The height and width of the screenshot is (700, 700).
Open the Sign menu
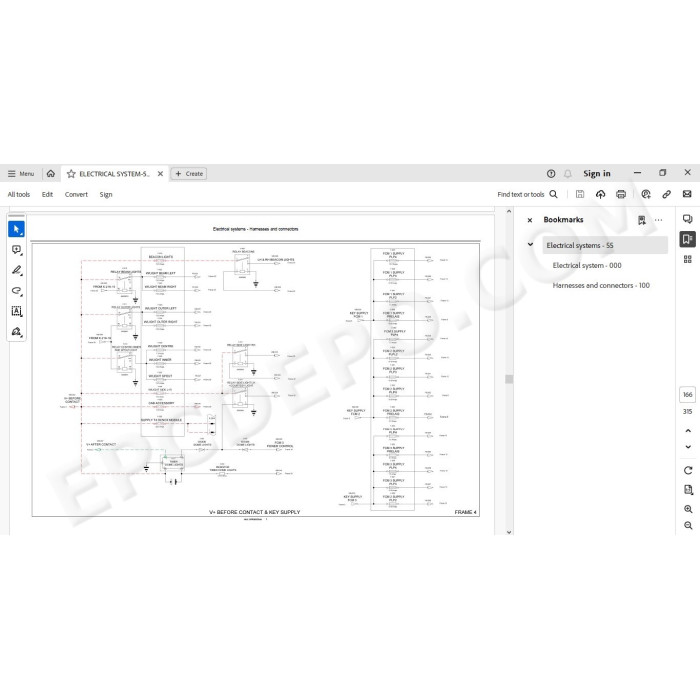tap(106, 194)
